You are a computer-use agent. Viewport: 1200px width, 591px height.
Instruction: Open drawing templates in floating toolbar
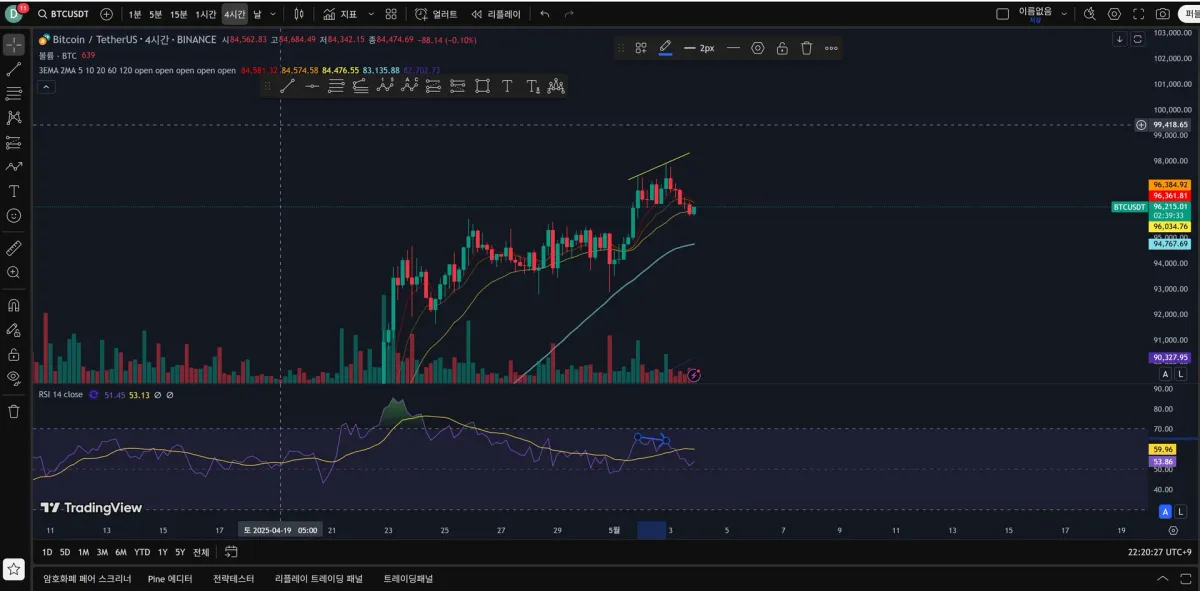(641, 48)
